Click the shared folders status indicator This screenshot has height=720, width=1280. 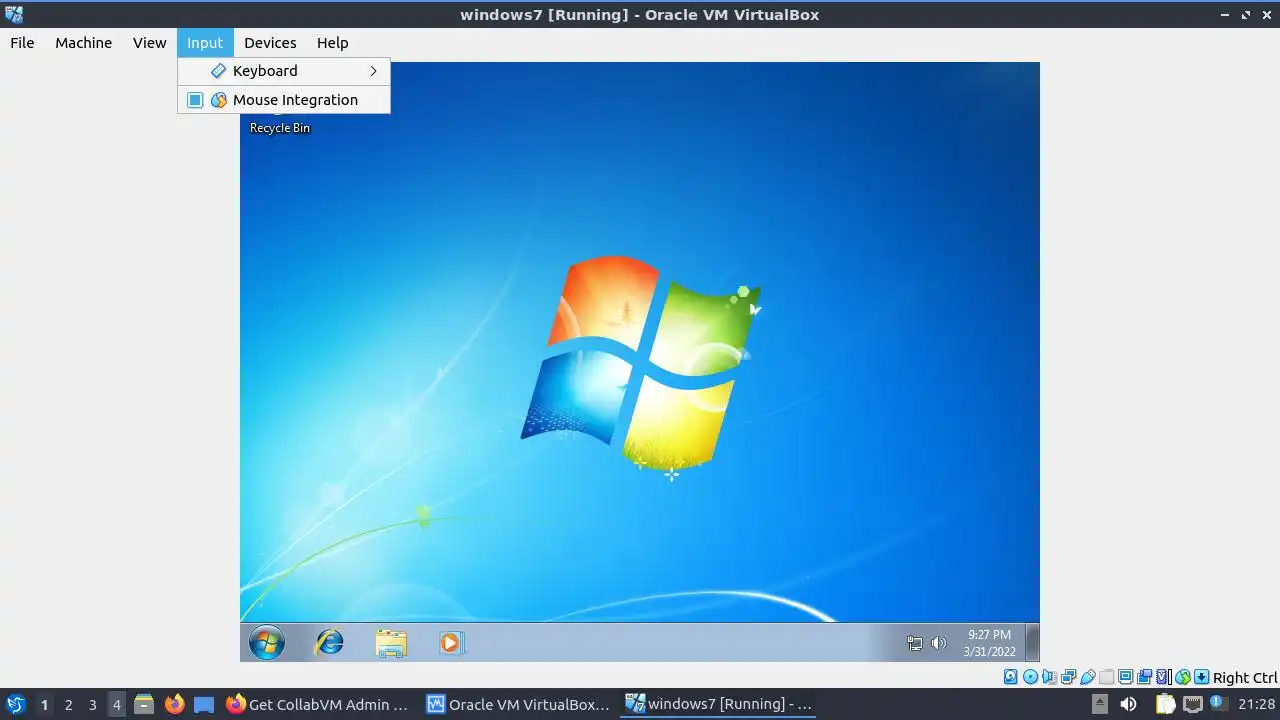click(1106, 677)
